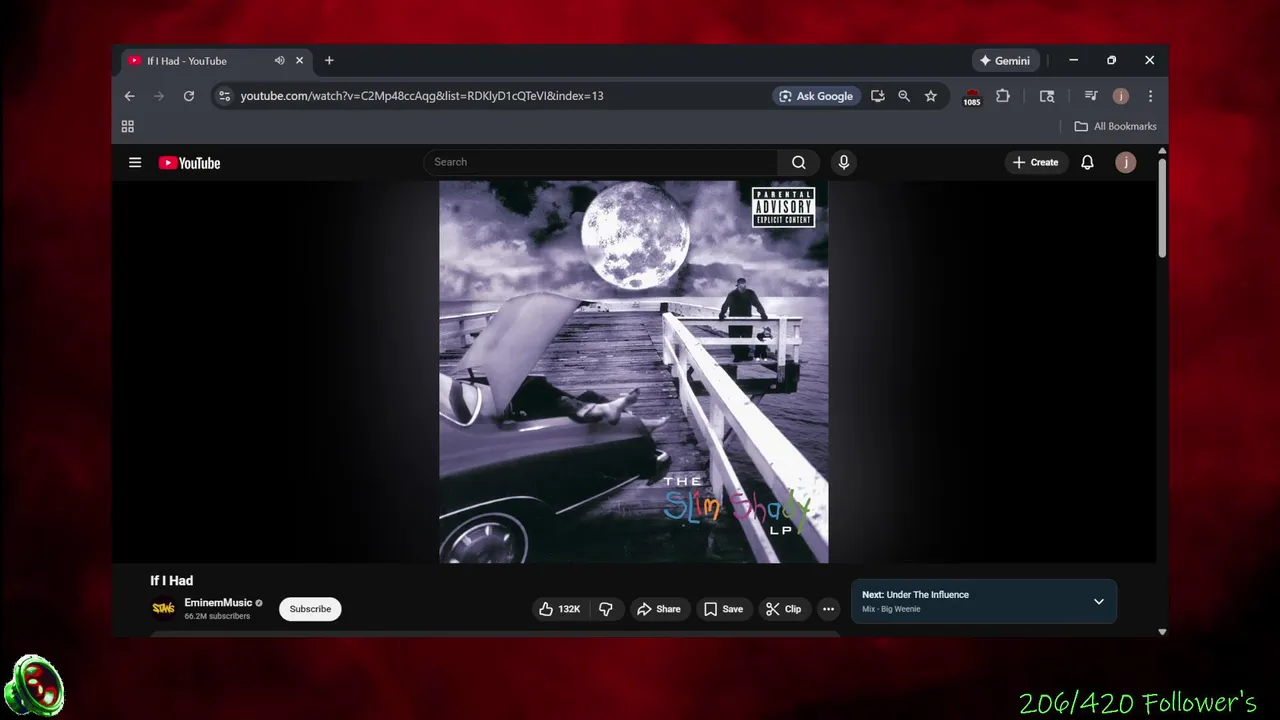The image size is (1280, 720).
Task: Close the If I Had tab
Action: 299,61
